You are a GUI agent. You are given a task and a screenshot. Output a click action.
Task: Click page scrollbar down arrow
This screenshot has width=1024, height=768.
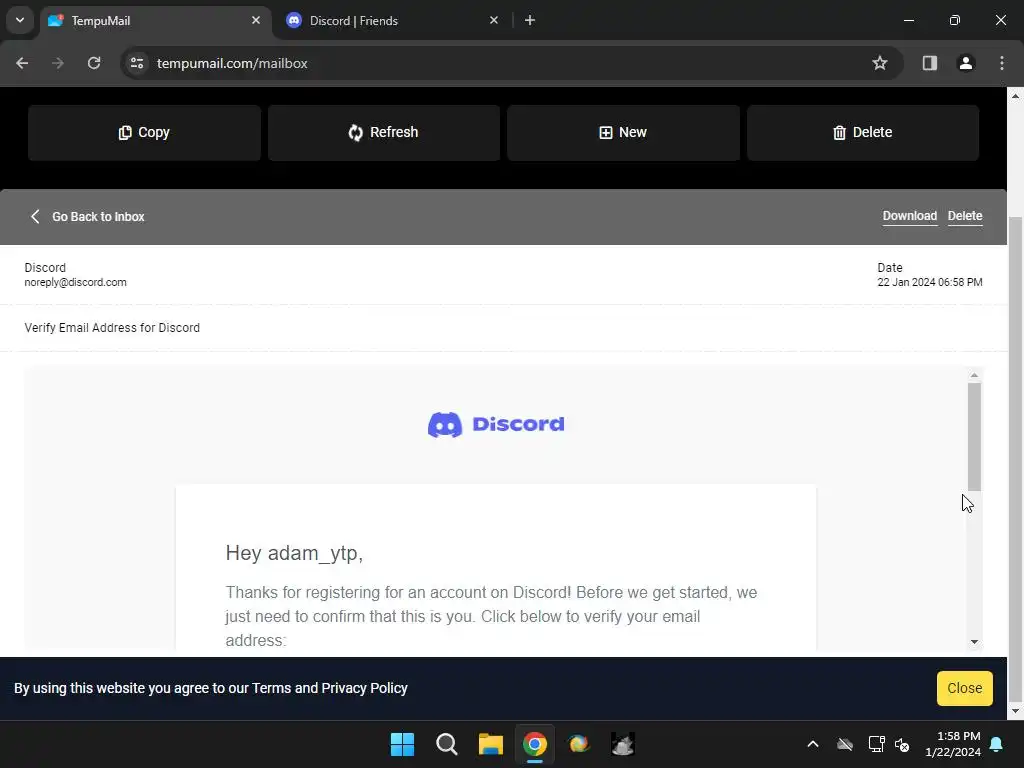[x=1016, y=711]
